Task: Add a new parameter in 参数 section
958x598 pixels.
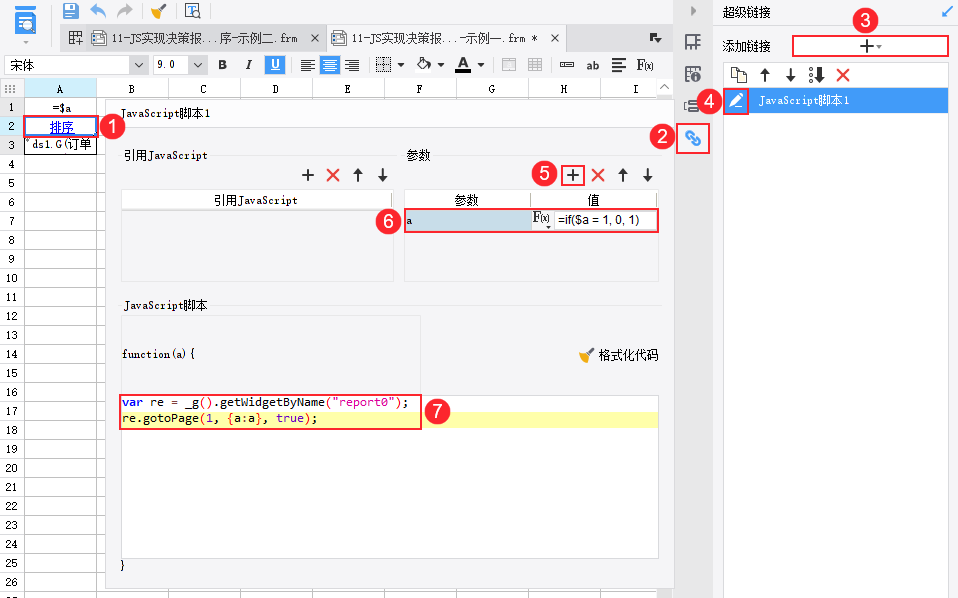Action: click(x=572, y=175)
